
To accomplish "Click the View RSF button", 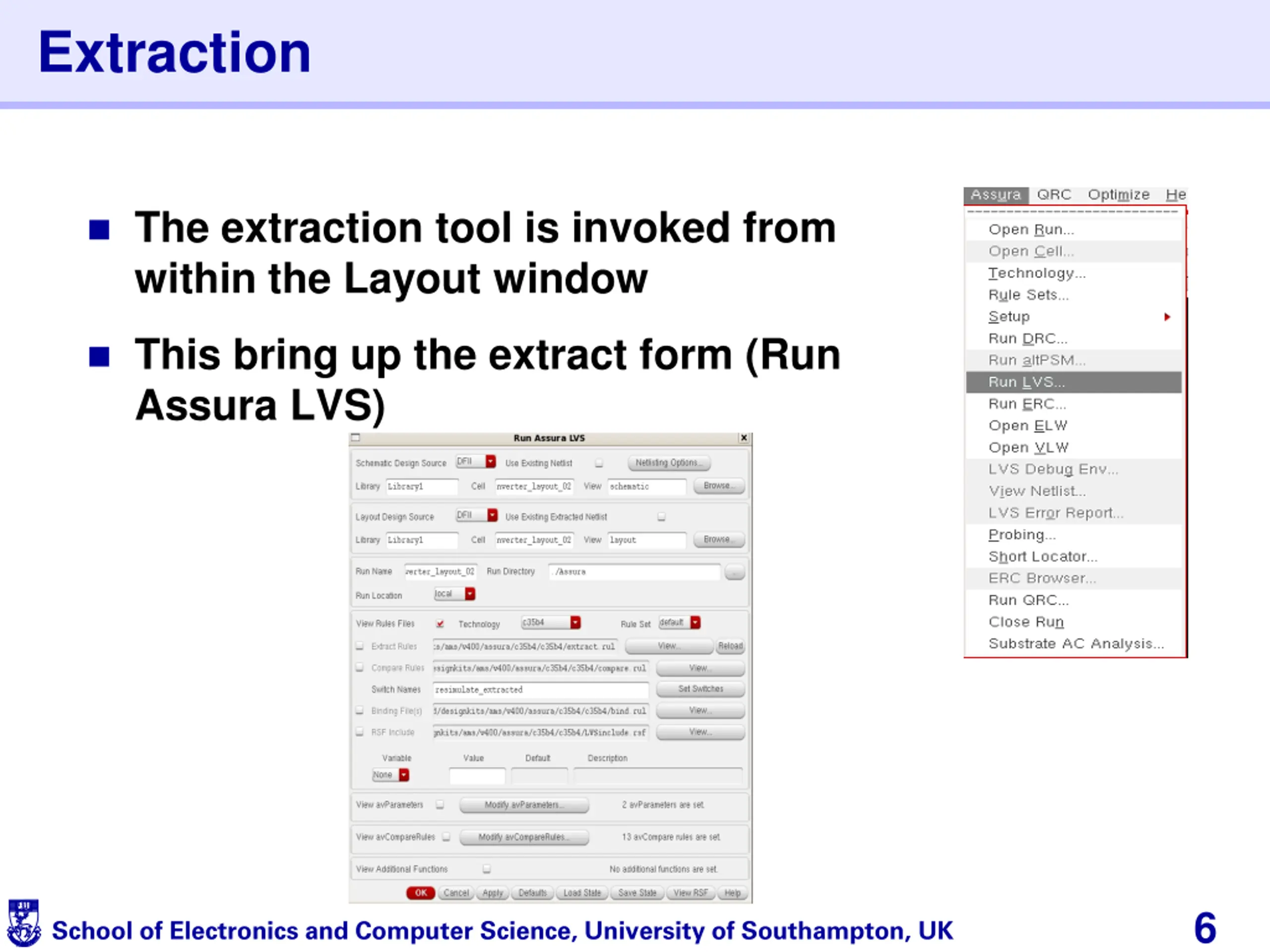I will 691,893.
